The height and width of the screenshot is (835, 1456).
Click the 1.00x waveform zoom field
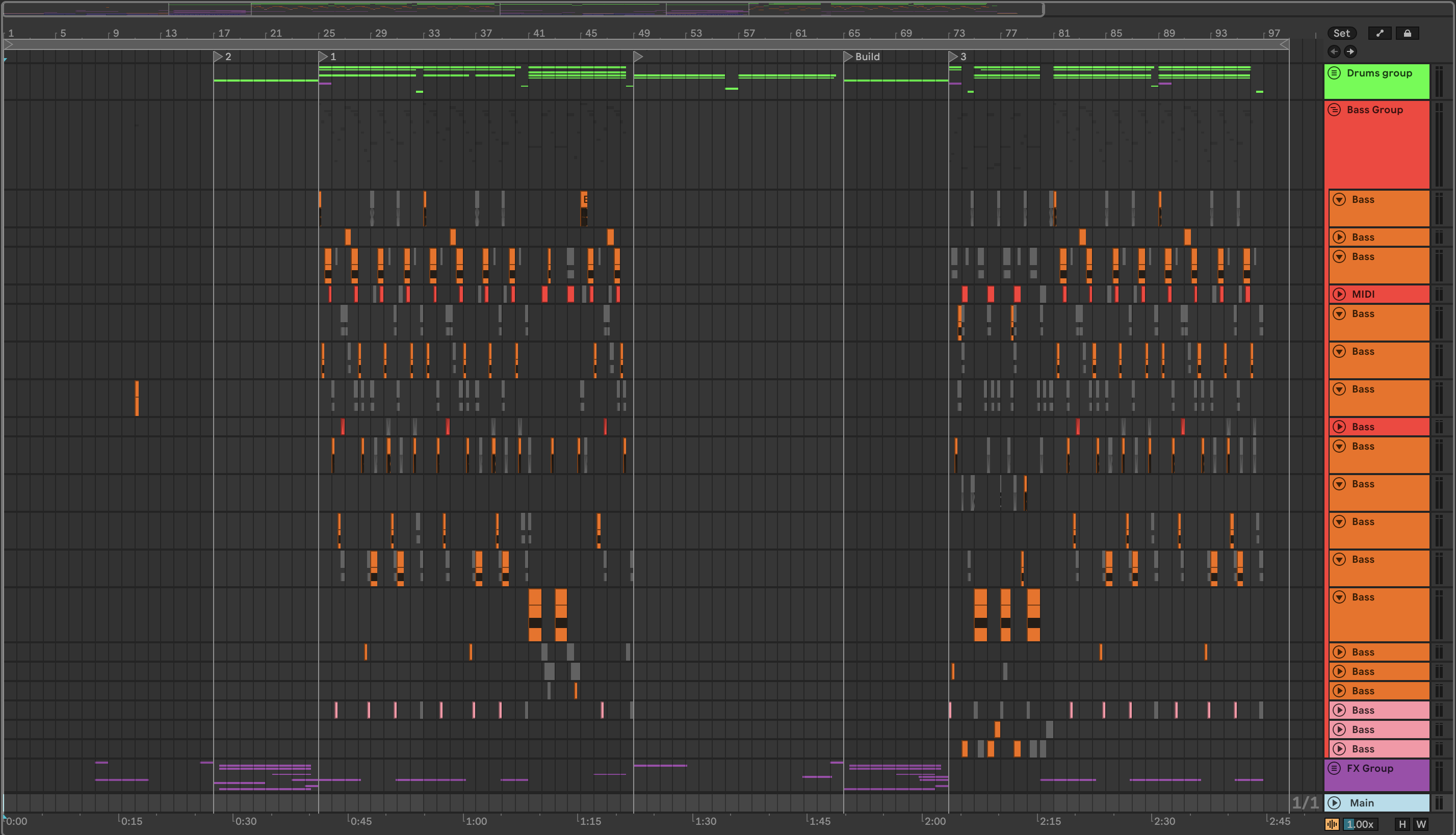pyautogui.click(x=1360, y=824)
